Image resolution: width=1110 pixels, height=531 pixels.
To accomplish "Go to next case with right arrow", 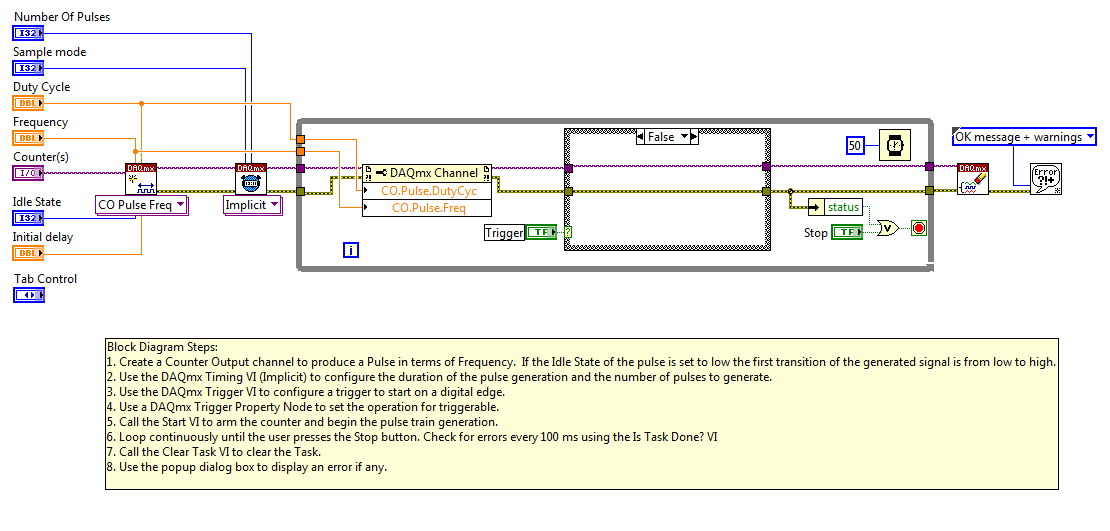I will [x=694, y=137].
